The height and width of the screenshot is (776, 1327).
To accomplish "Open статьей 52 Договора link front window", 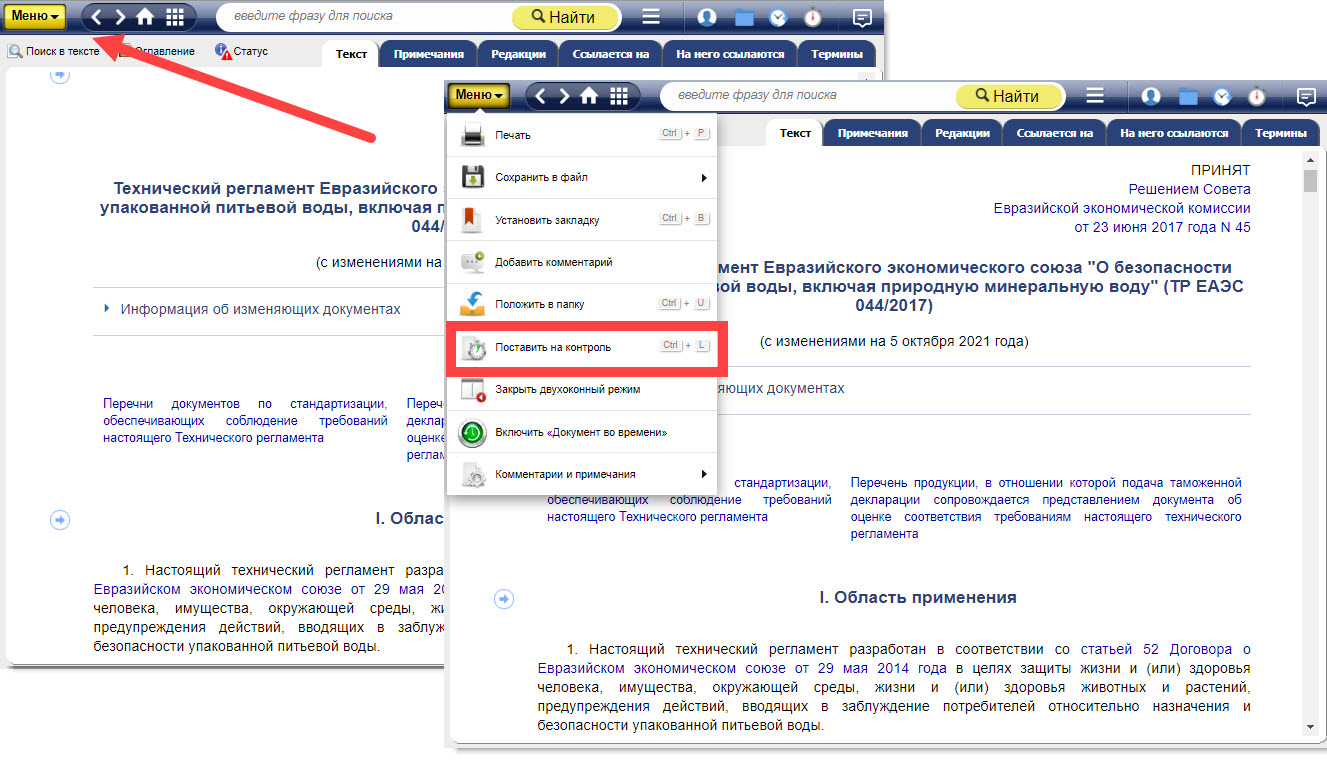I will (x=1166, y=649).
